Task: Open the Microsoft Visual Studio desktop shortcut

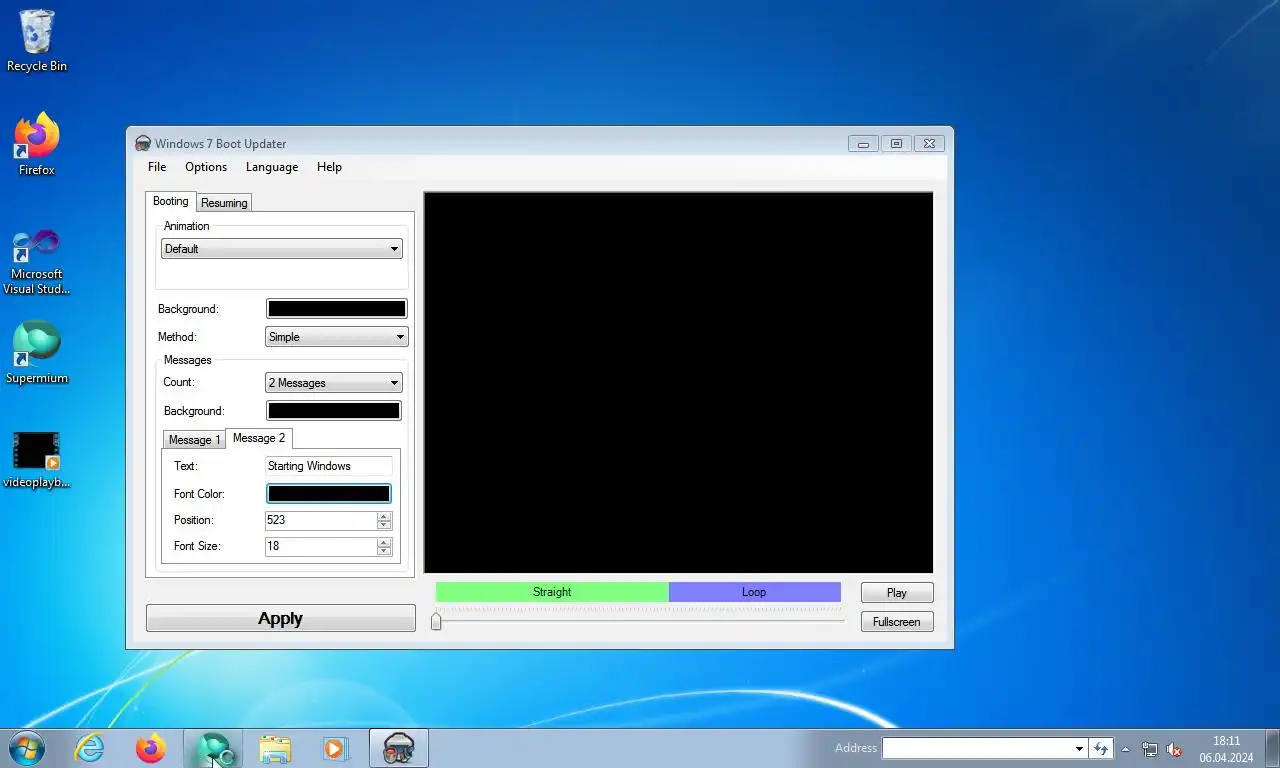Action: pos(37,262)
